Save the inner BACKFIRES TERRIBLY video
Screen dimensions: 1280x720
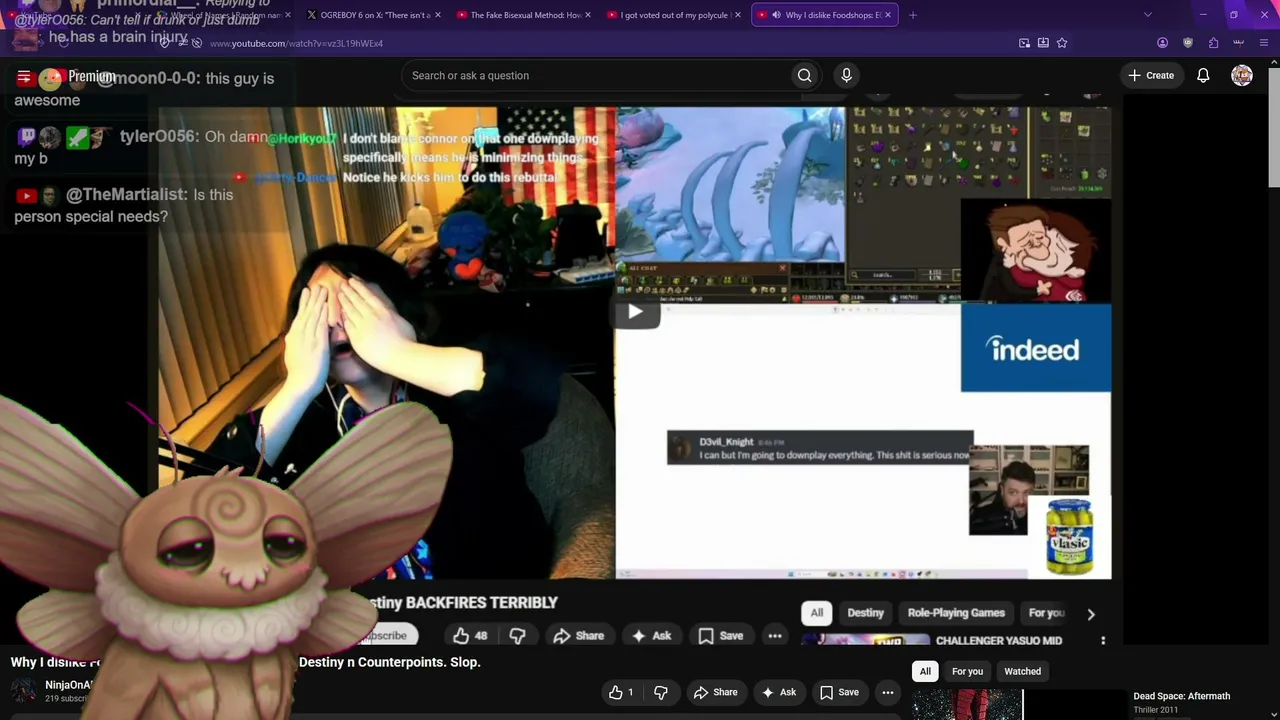[x=721, y=636]
